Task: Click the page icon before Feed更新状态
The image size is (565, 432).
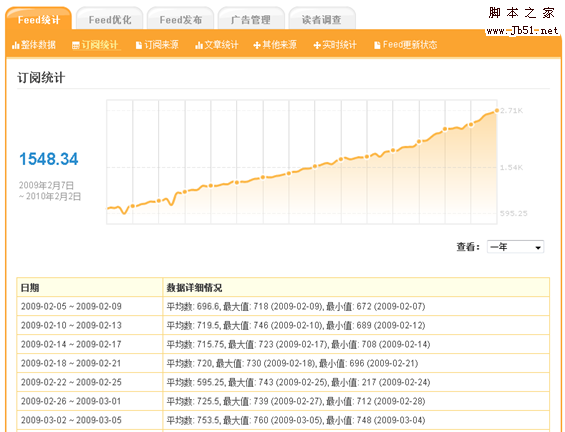Action: tap(377, 45)
